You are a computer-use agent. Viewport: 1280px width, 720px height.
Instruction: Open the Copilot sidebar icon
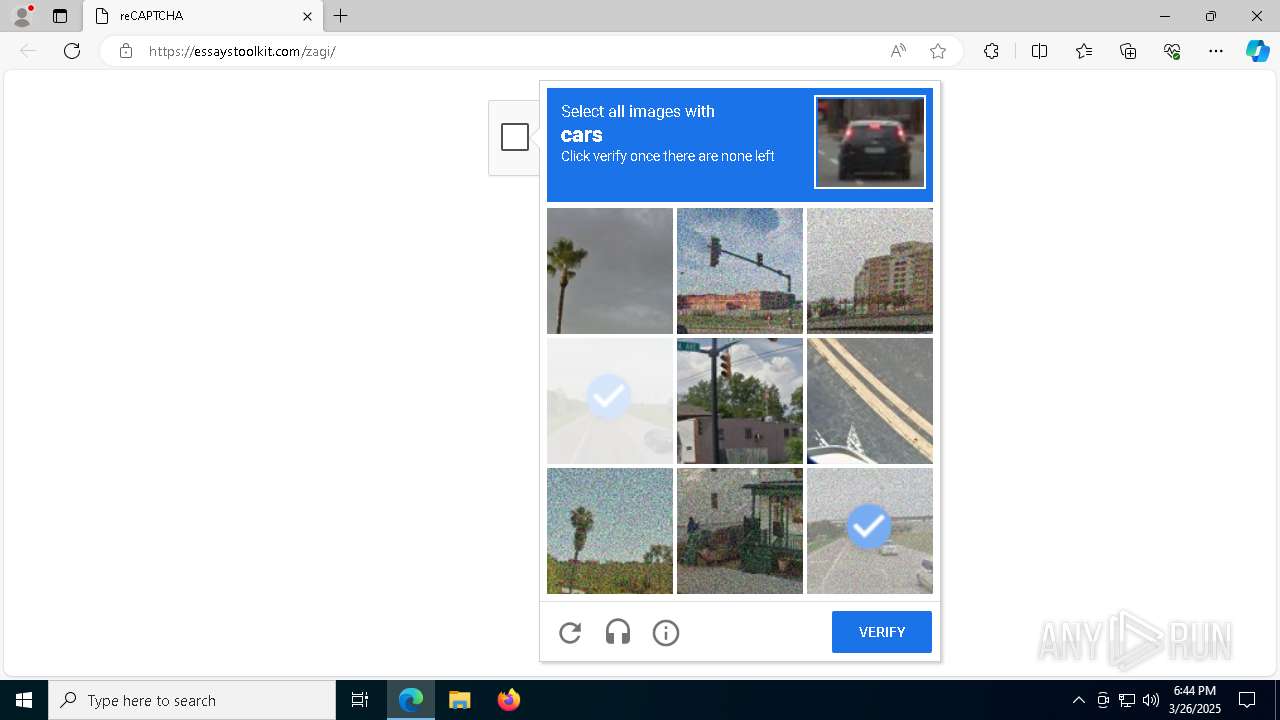coord(1257,51)
